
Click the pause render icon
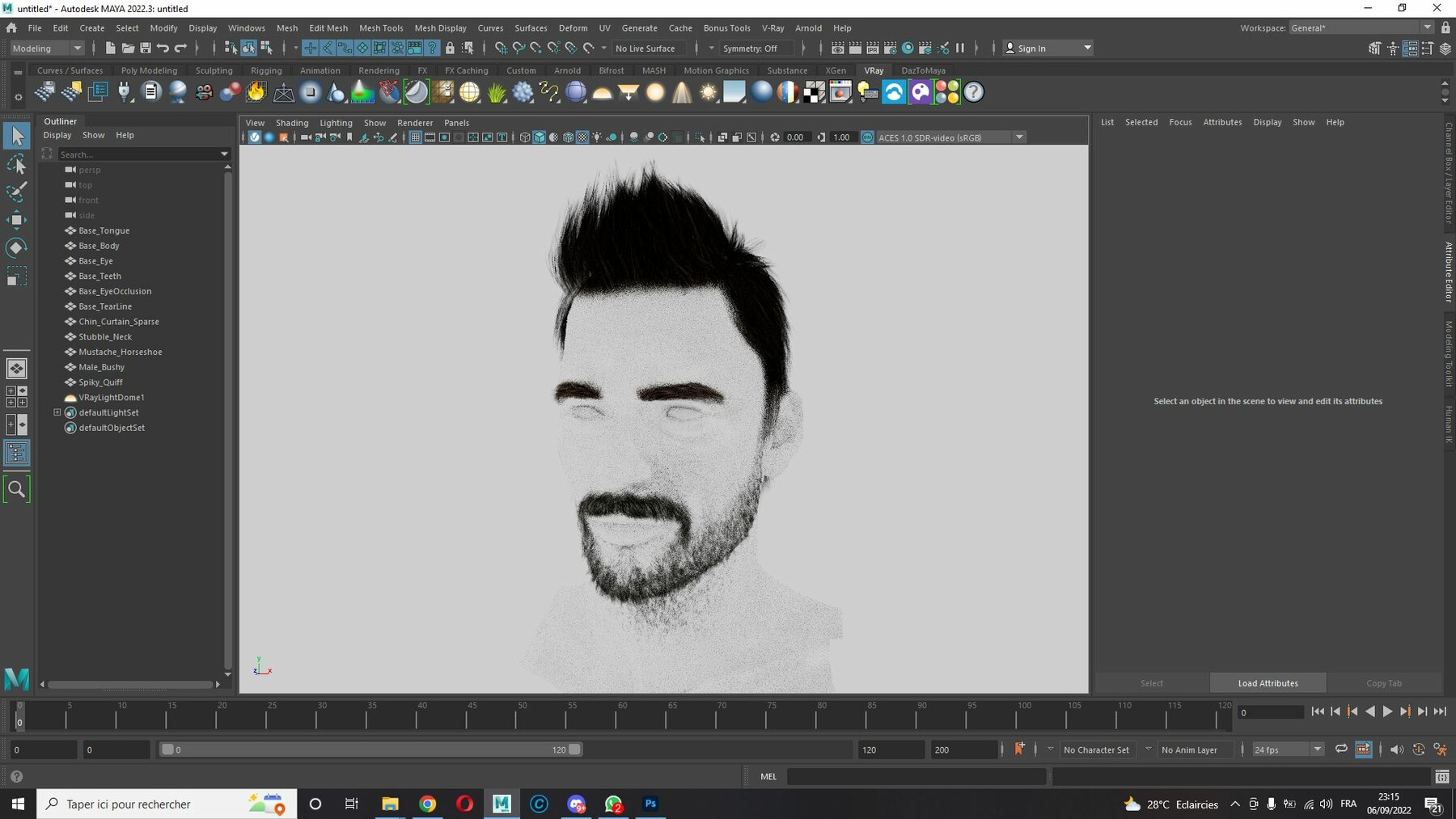960,49
